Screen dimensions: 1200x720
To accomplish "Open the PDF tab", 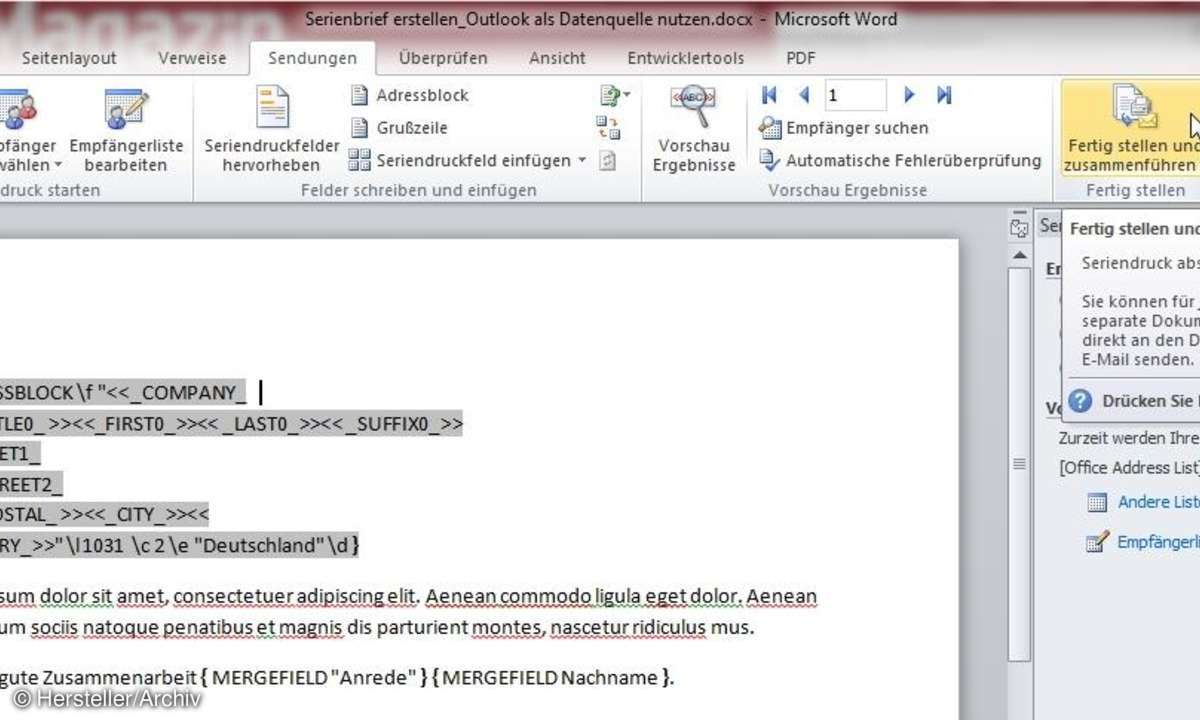I will pos(801,58).
